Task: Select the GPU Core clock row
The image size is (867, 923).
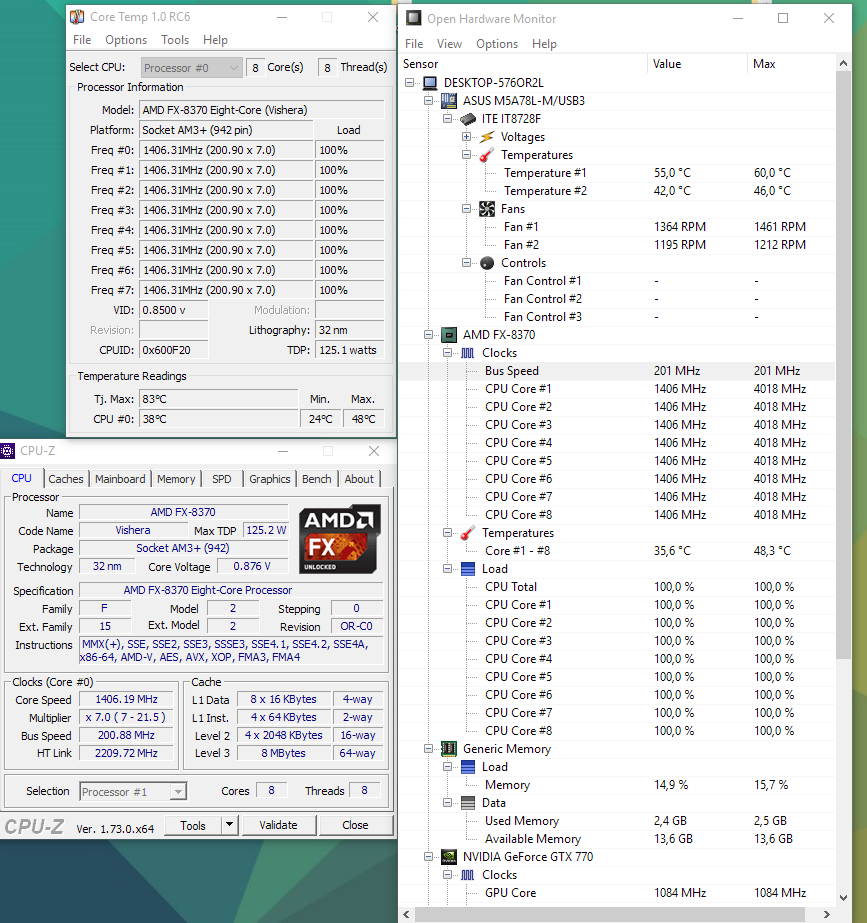Action: click(617, 893)
